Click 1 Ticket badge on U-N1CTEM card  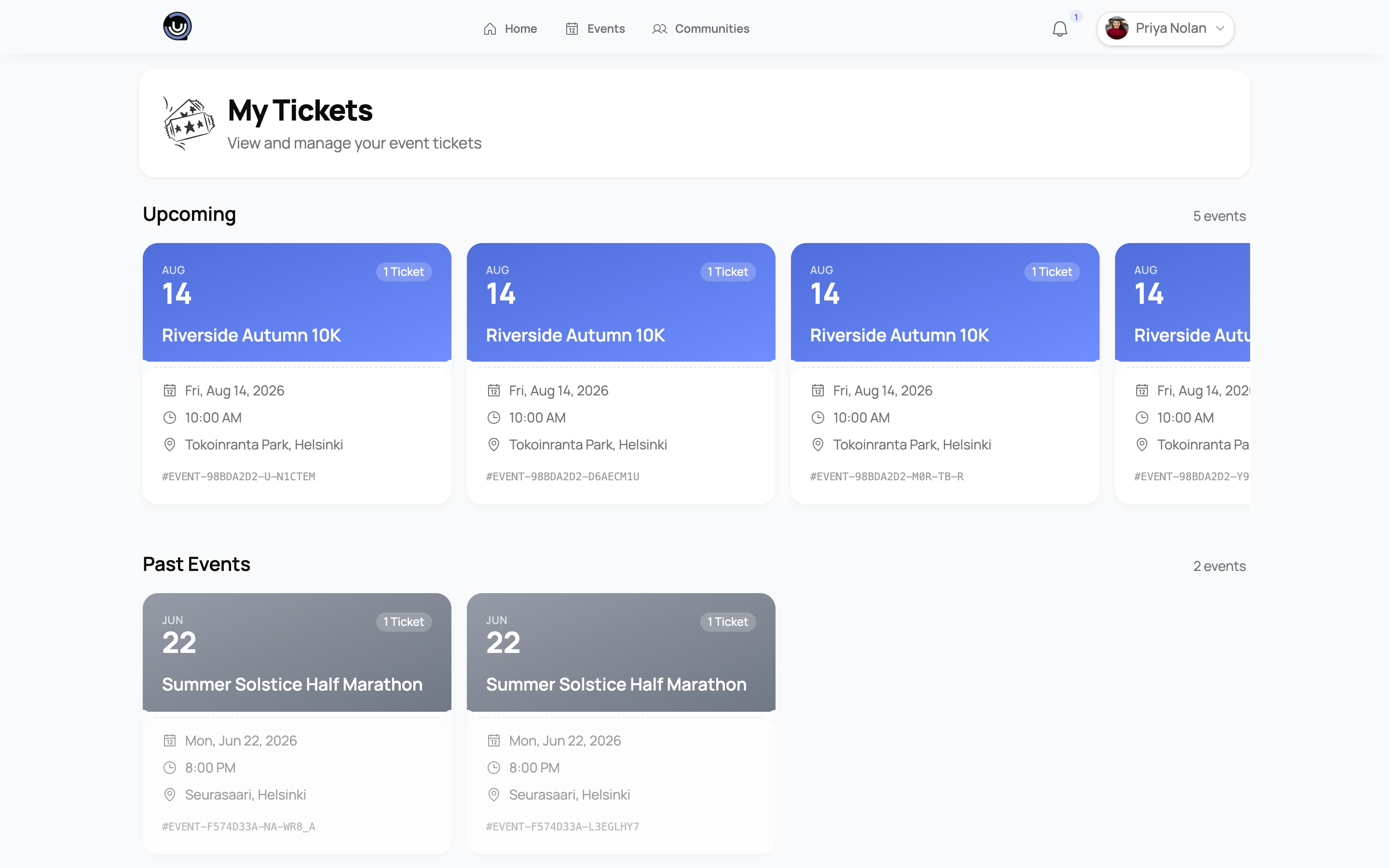click(404, 272)
